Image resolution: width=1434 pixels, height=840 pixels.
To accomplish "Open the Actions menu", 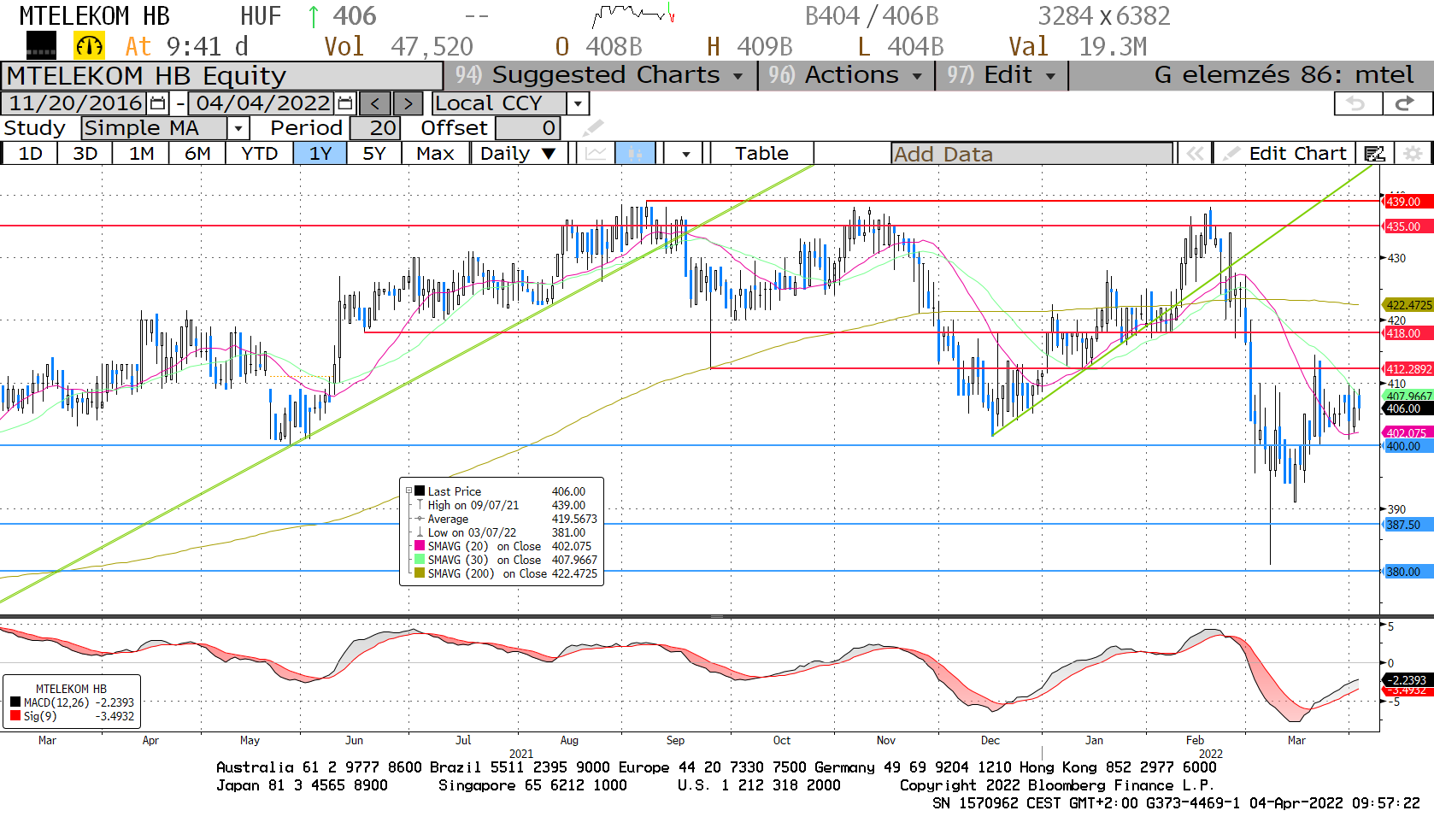I will click(846, 75).
